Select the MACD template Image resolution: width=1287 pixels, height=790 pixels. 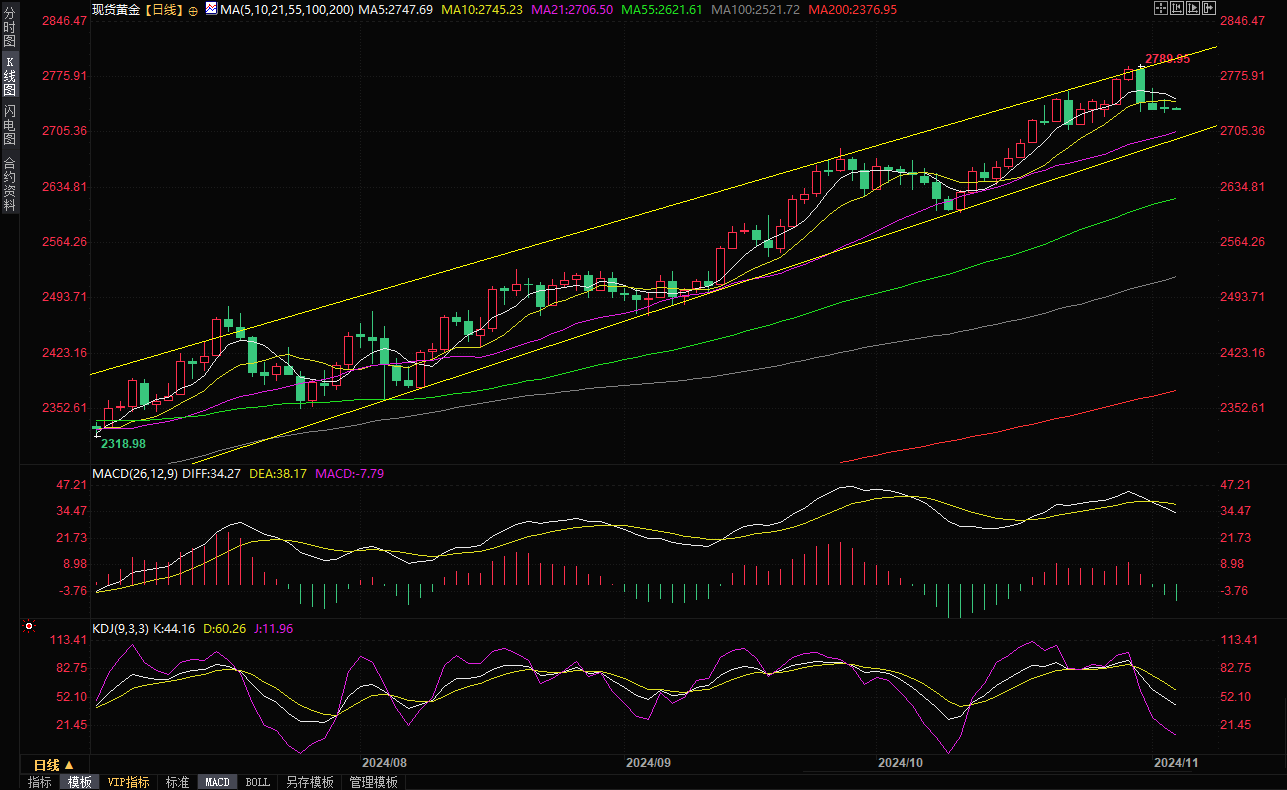pos(217,782)
